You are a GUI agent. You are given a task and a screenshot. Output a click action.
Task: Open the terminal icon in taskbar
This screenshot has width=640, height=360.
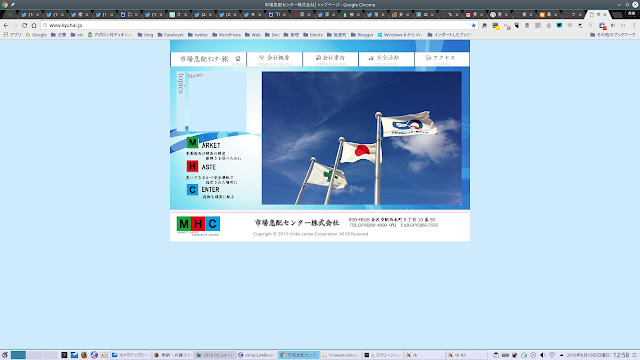pos(64,355)
